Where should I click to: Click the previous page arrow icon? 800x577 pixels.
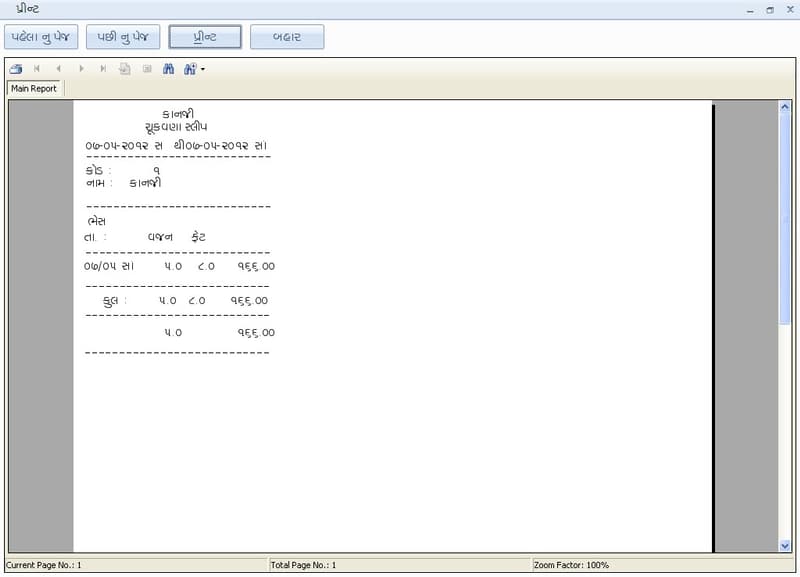[x=60, y=69]
